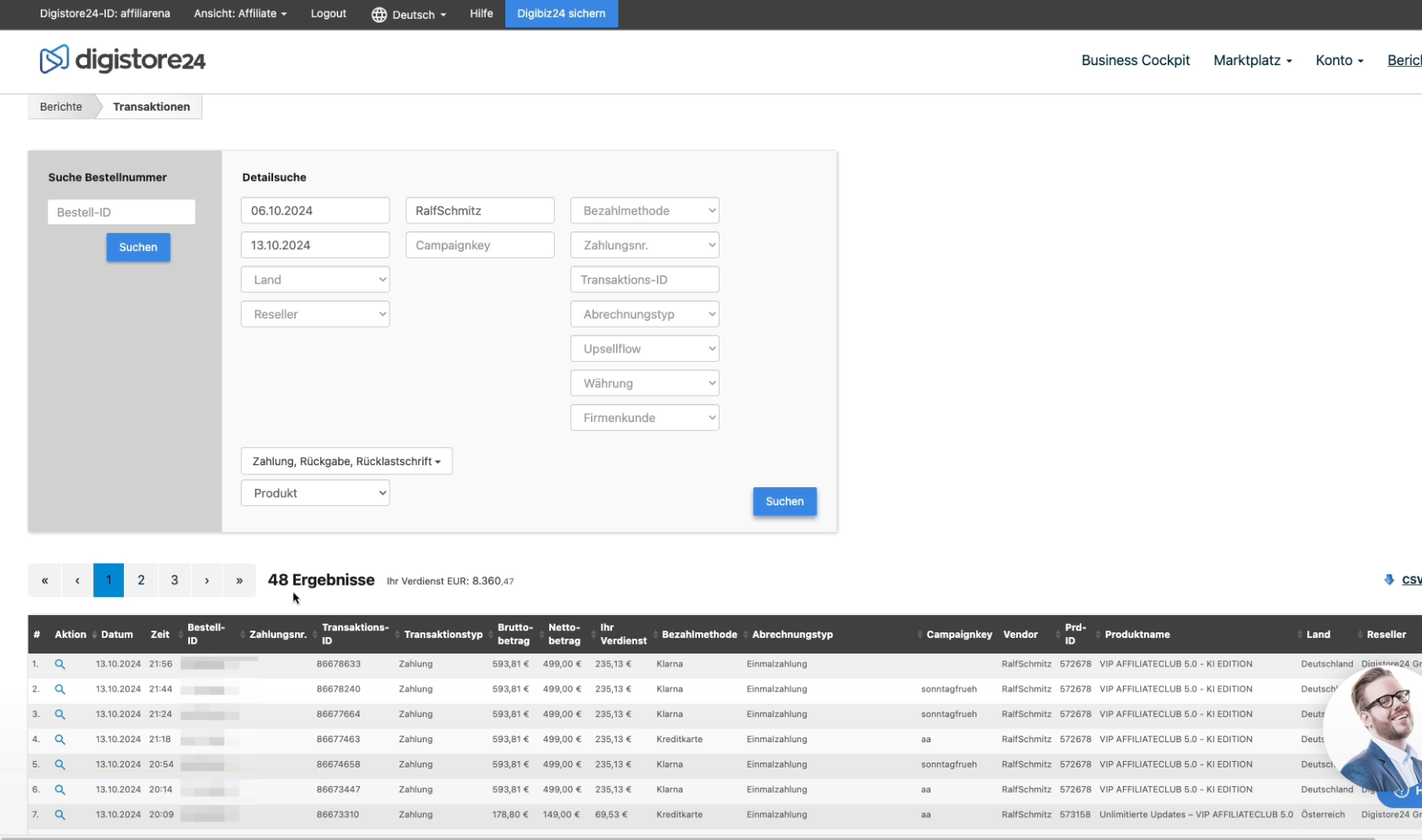Viewport: 1422px width, 840px height.
Task: Click the RalfSchmitz vendor field
Action: click(x=480, y=210)
